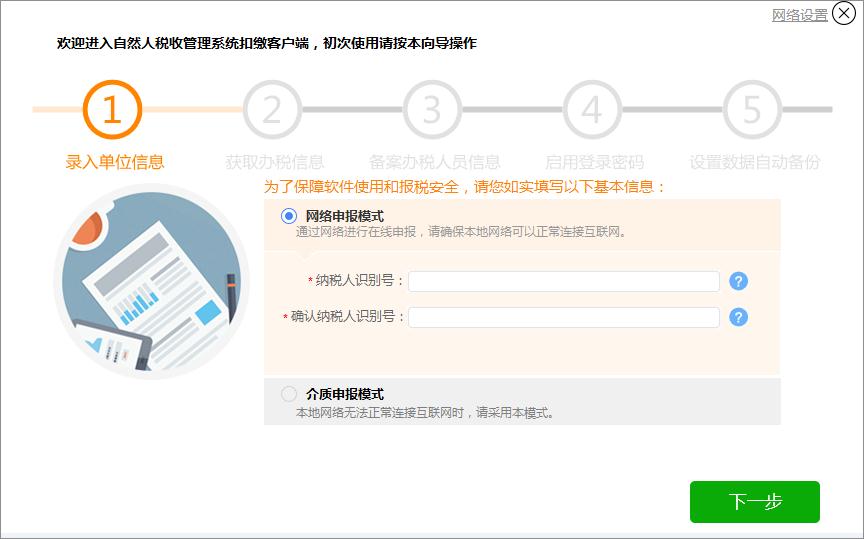Click the step 5 circle in wizard
Viewport: 864px width, 539px height.
pyautogui.click(x=752, y=109)
